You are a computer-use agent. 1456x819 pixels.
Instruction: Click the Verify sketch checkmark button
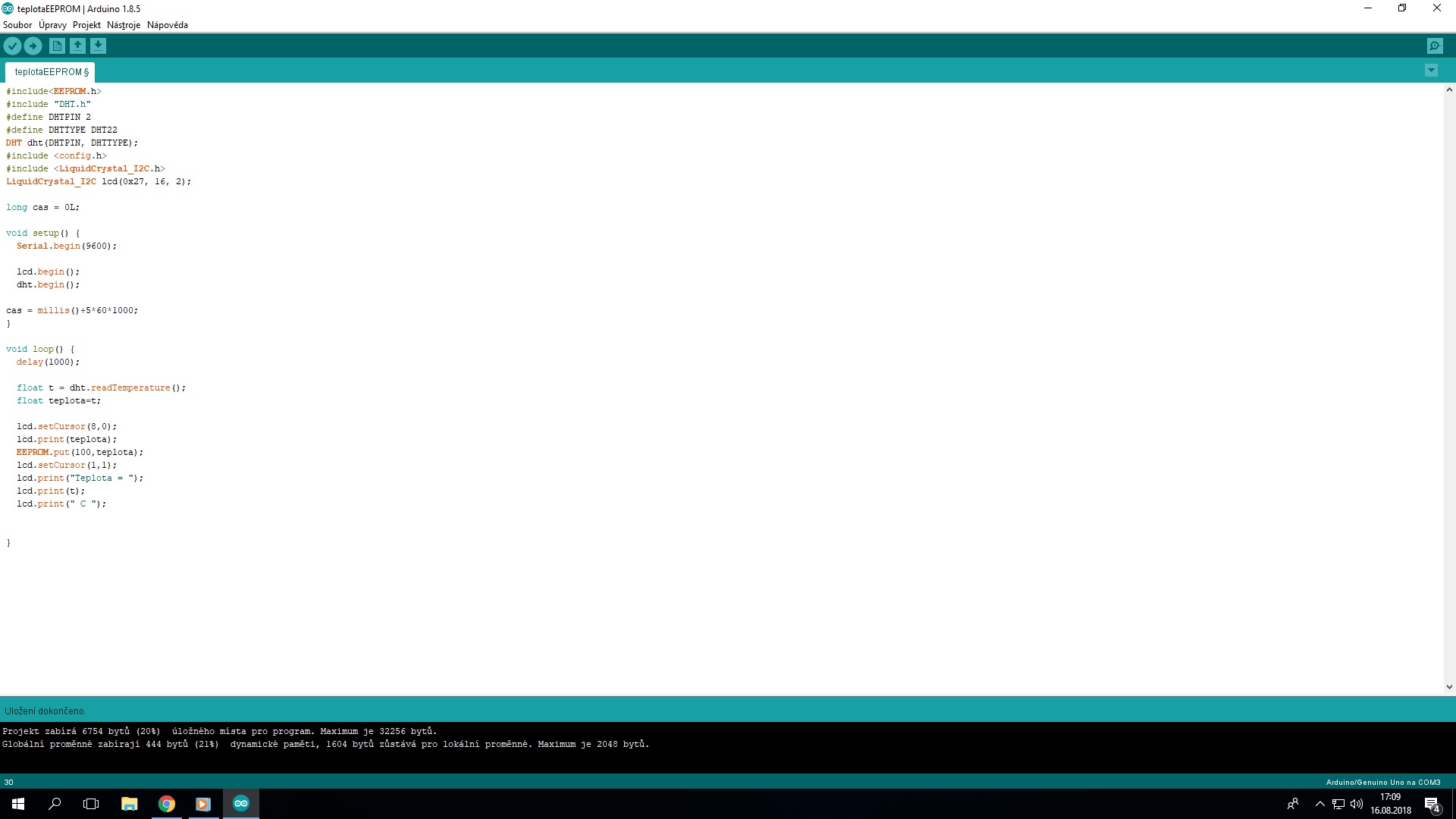(12, 46)
